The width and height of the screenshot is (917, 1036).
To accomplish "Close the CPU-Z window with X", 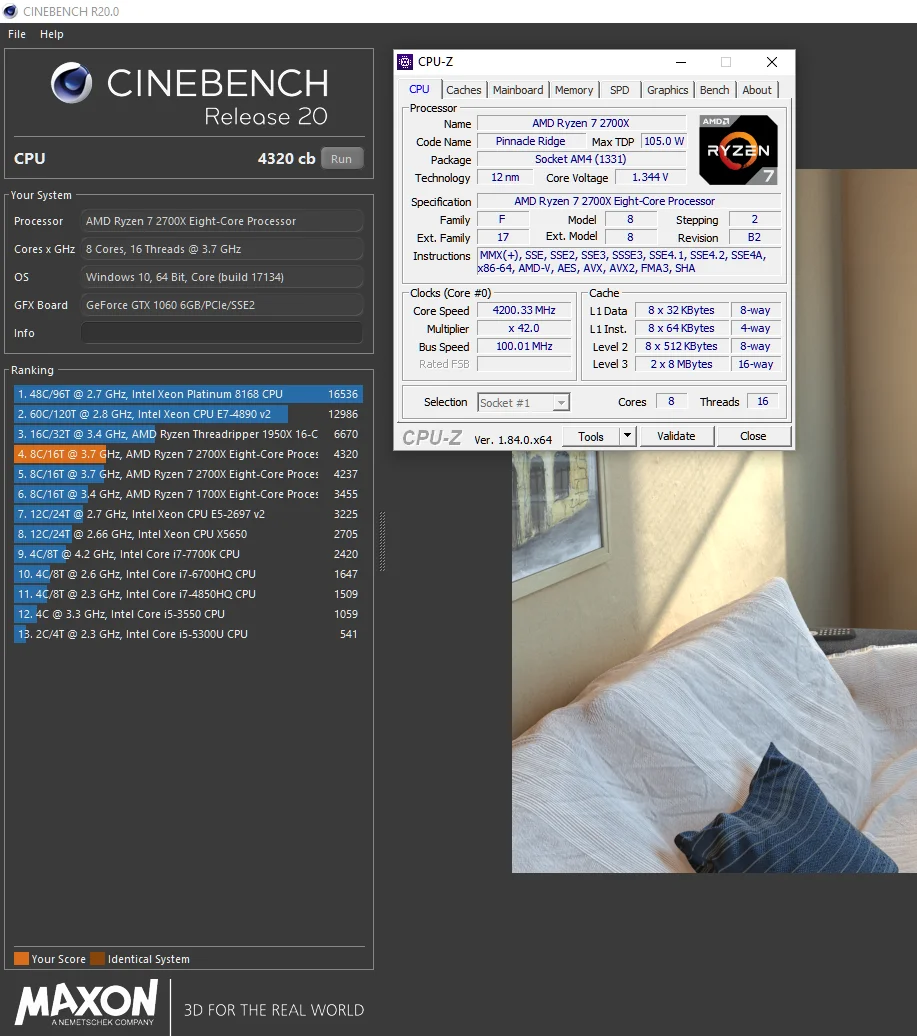I will (772, 62).
